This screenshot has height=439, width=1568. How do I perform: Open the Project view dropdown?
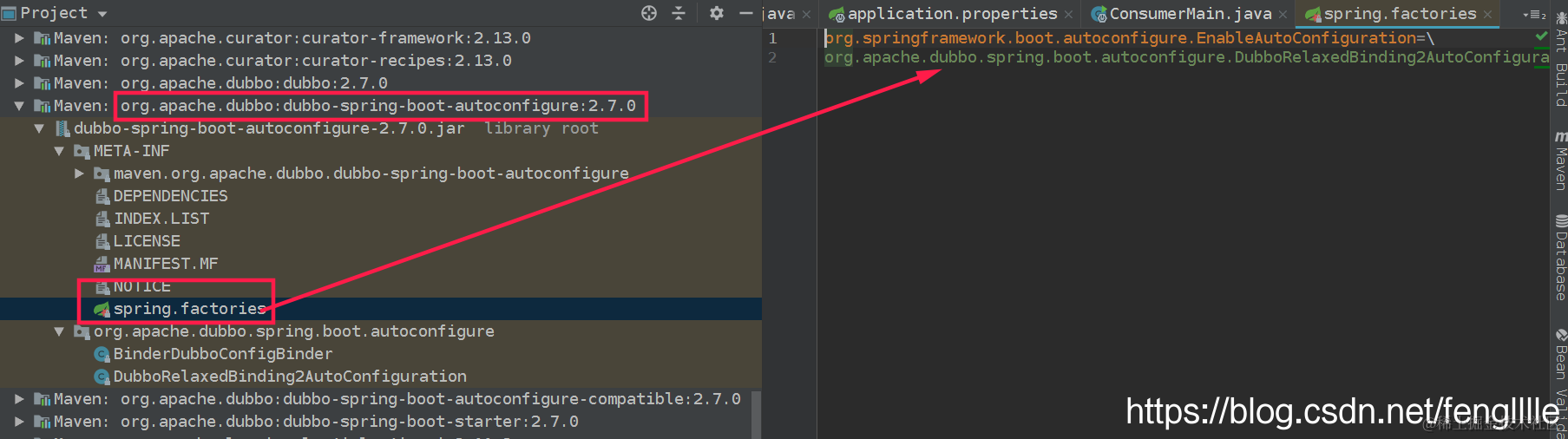tap(102, 14)
